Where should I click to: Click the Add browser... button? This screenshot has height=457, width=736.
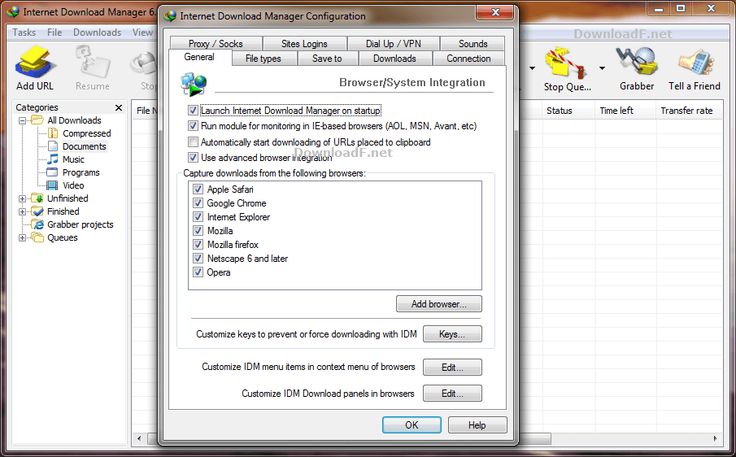coord(439,304)
